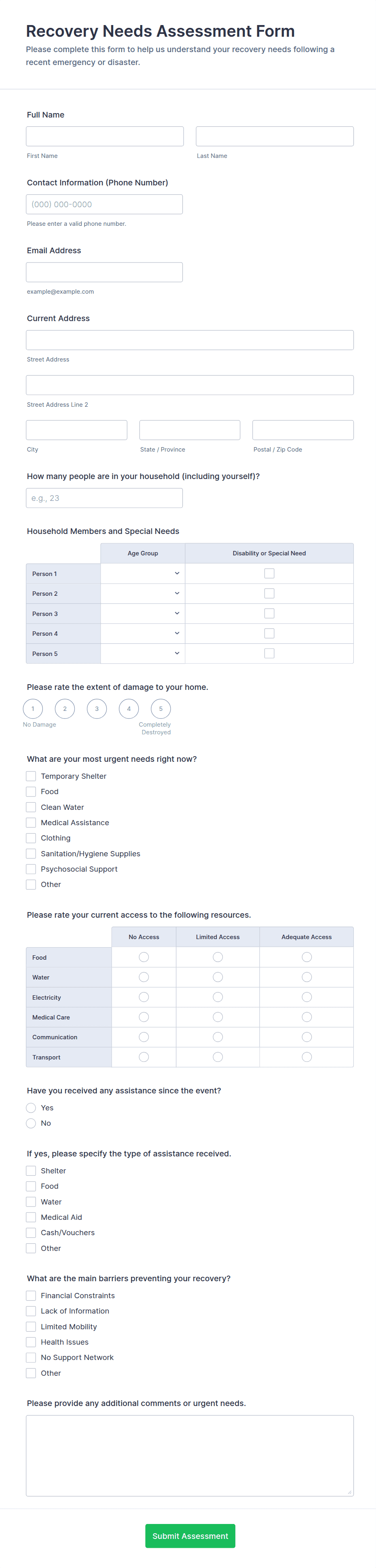The height and width of the screenshot is (1568, 376).
Task: Check Temporary Shelter urgent need
Action: coord(31,776)
